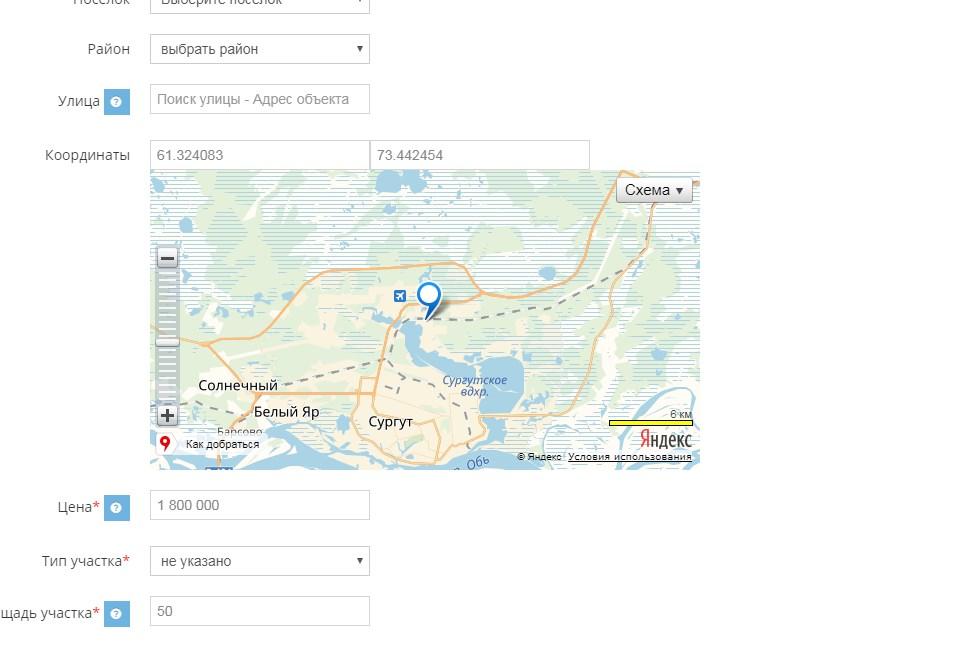Click the Солнечный label on map

[238, 385]
